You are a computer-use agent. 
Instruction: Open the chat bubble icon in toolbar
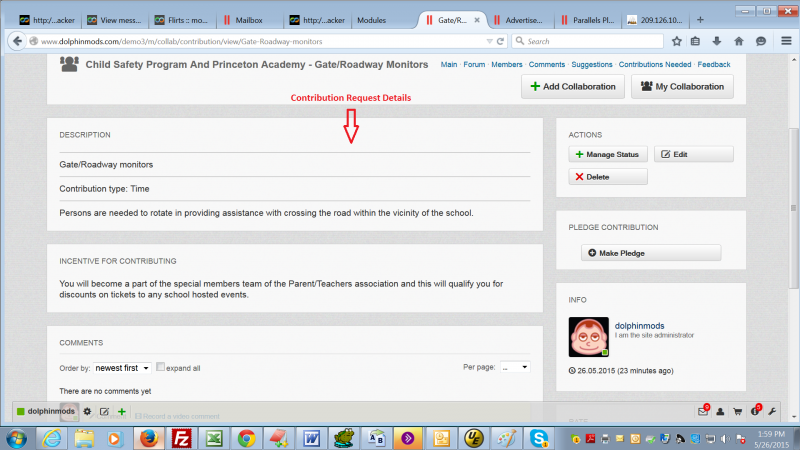pos(761,41)
